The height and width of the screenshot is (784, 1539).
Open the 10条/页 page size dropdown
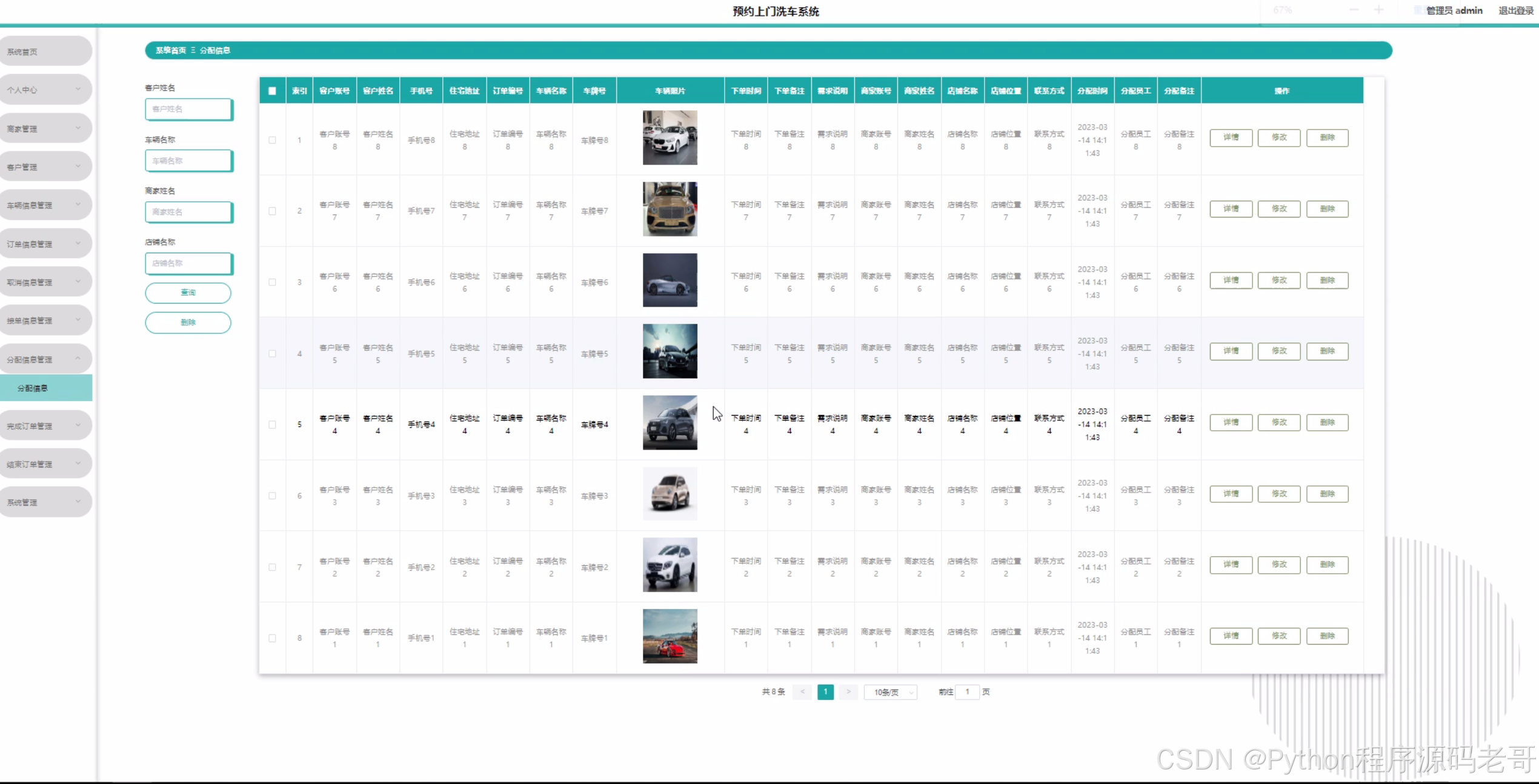click(x=891, y=692)
